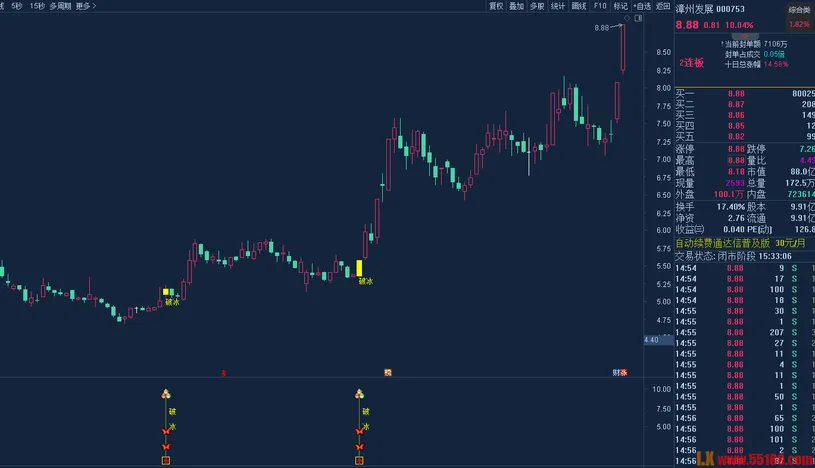Image resolution: width=815 pixels, height=468 pixels.
Task: Select the 多周期 multi-period option
Action: tap(60, 6)
